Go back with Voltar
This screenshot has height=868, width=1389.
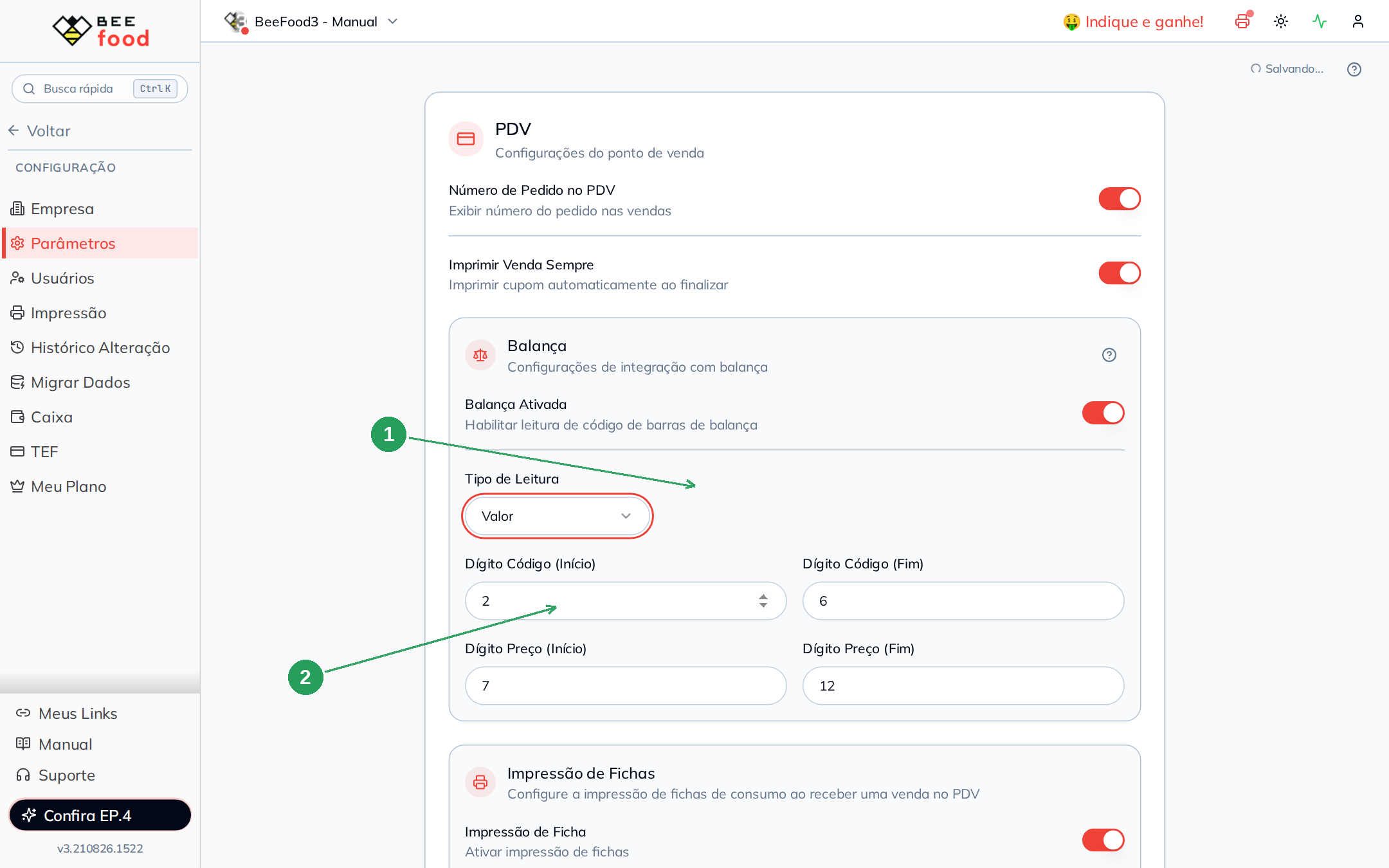pos(40,131)
